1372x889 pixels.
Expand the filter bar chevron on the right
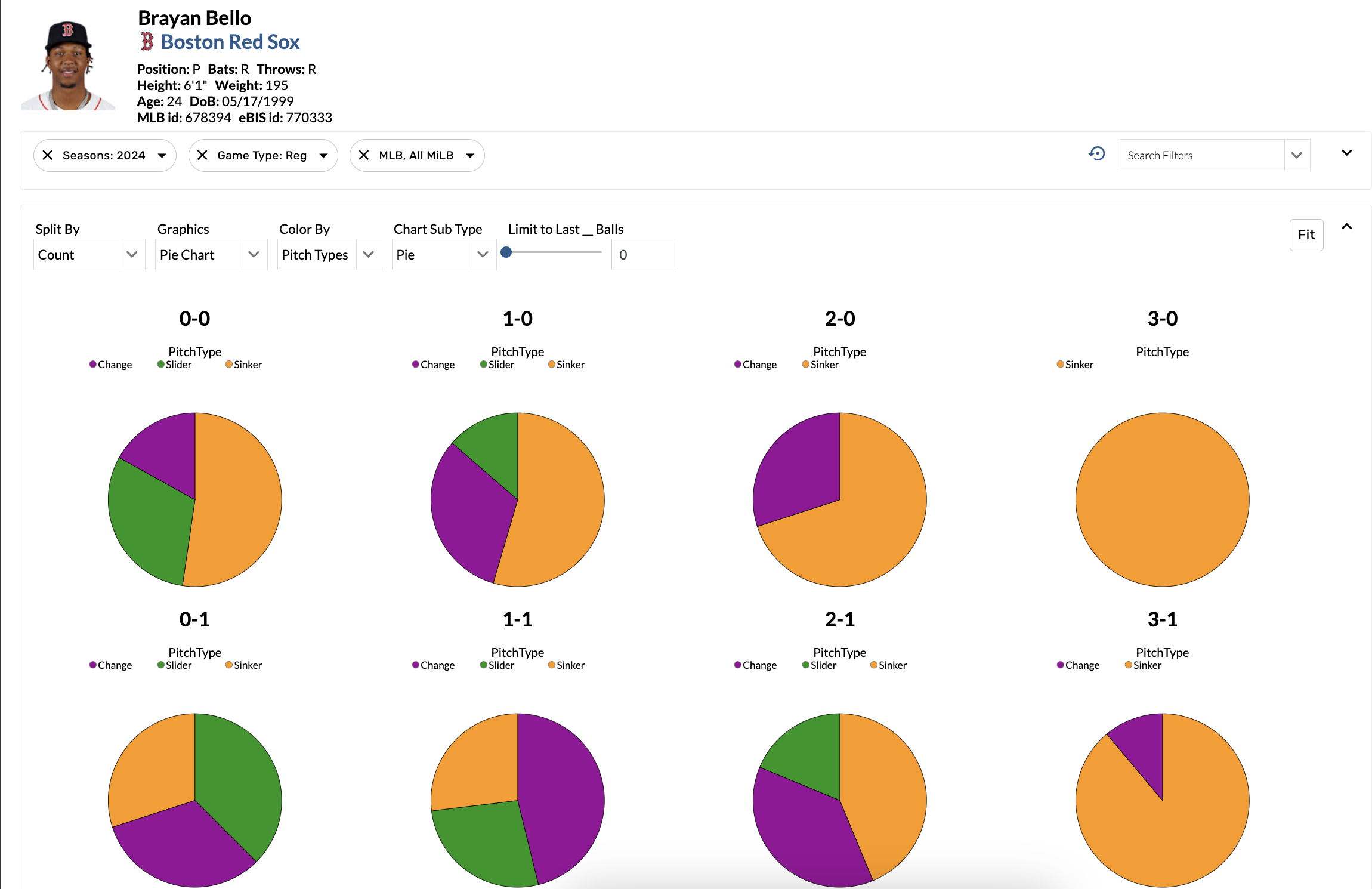point(1346,153)
